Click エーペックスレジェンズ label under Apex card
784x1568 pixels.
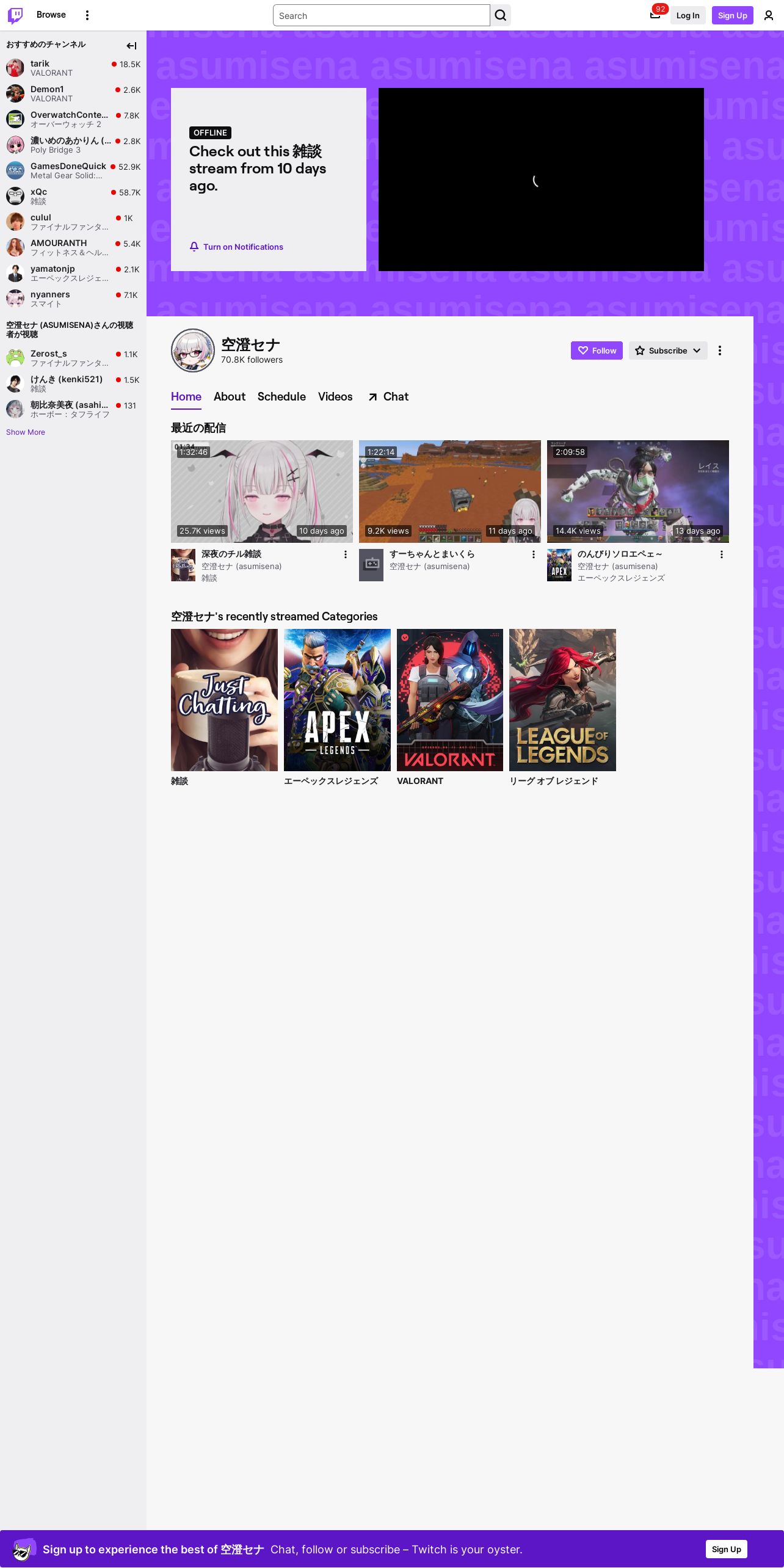331,781
